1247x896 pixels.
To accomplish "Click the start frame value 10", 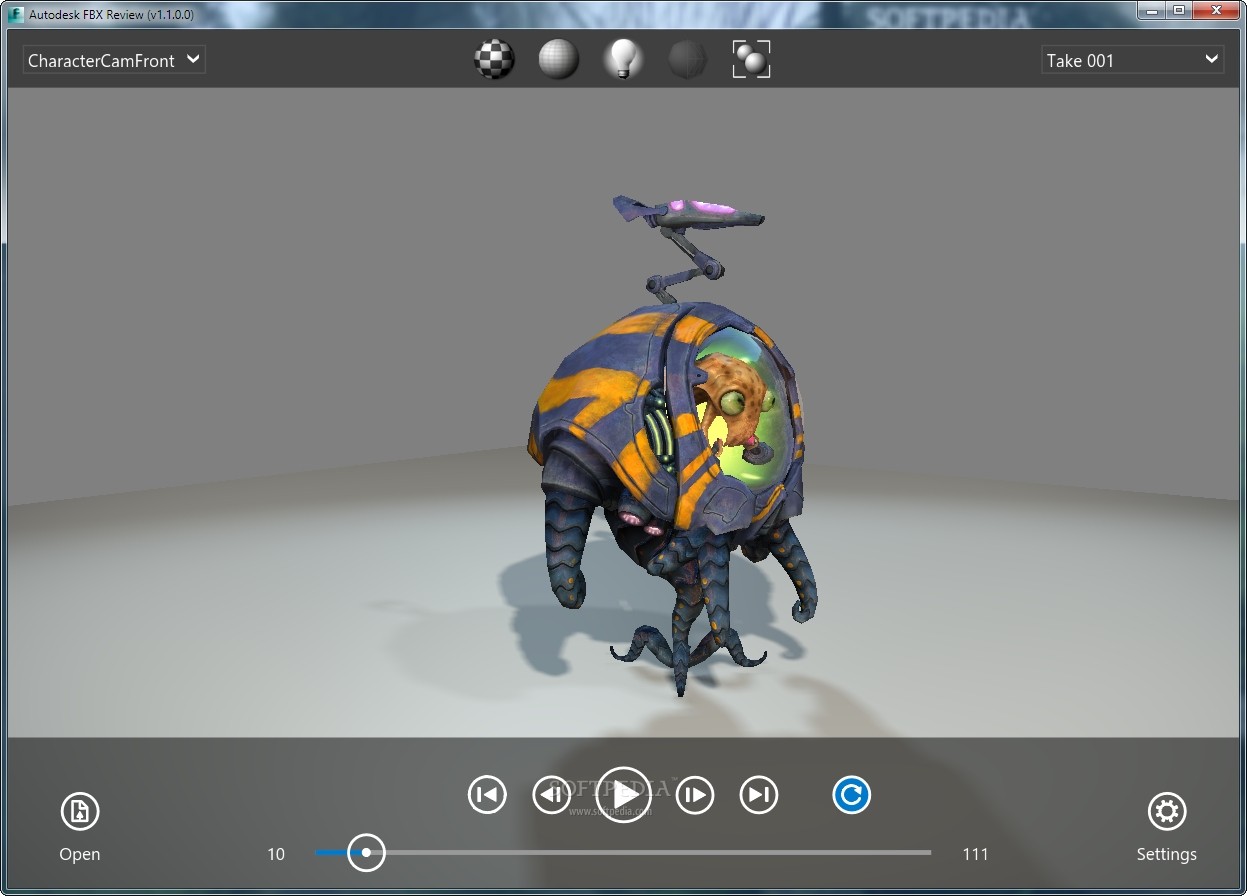I will click(x=276, y=854).
